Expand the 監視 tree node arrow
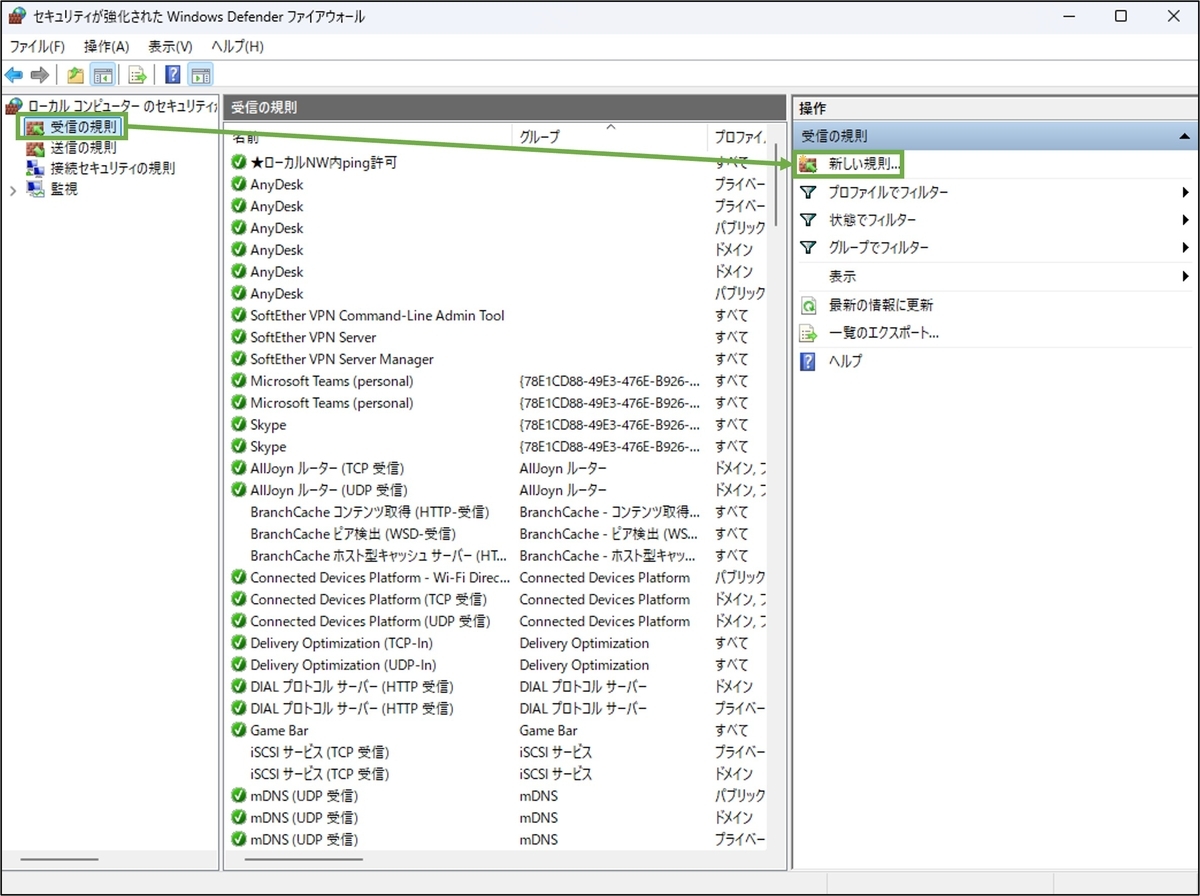The height and width of the screenshot is (896, 1200). (x=12, y=189)
